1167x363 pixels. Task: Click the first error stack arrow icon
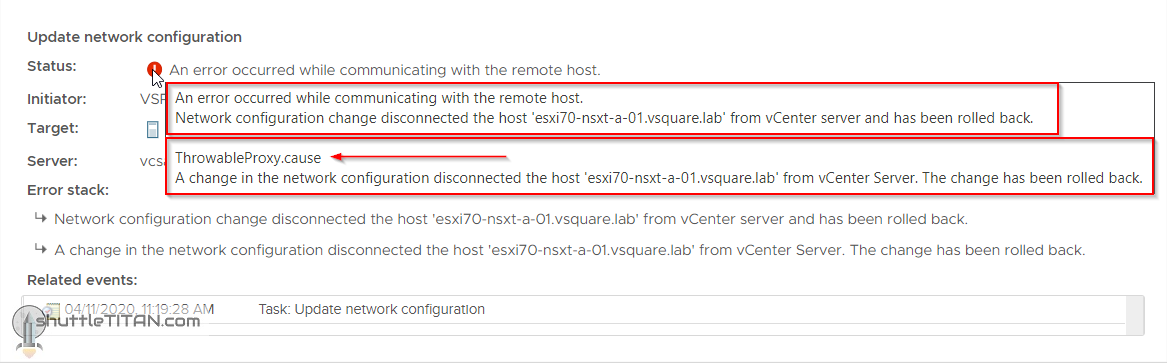pos(40,219)
